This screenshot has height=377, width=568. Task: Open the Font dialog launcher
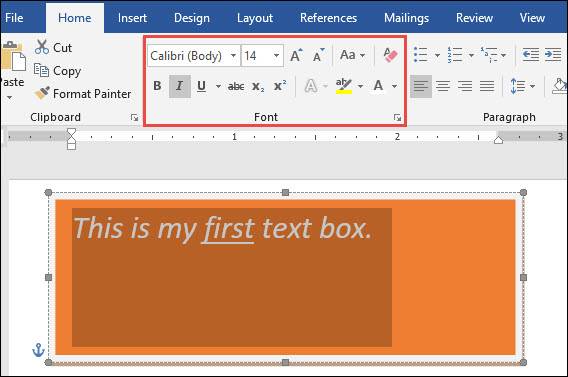397,117
